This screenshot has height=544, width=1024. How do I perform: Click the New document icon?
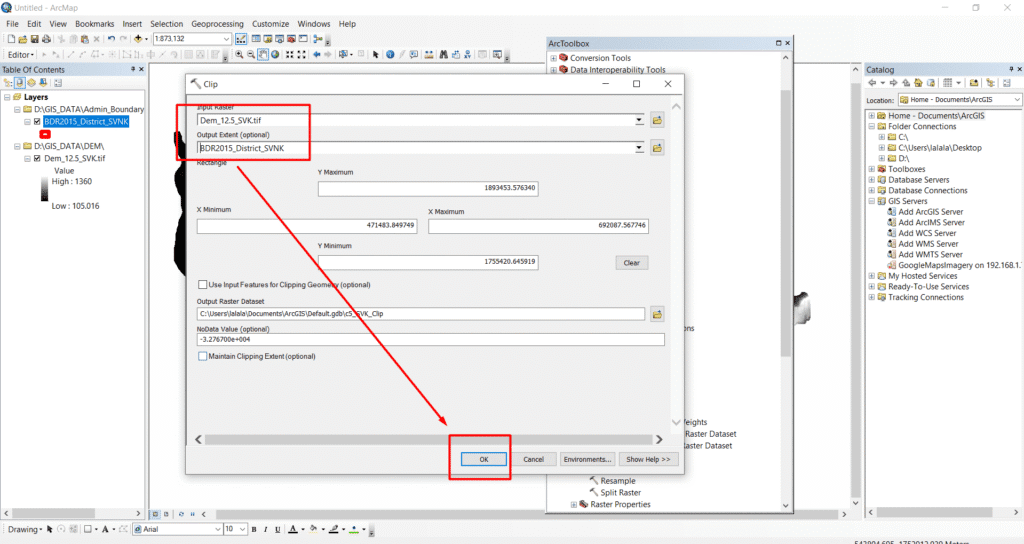click(11, 39)
